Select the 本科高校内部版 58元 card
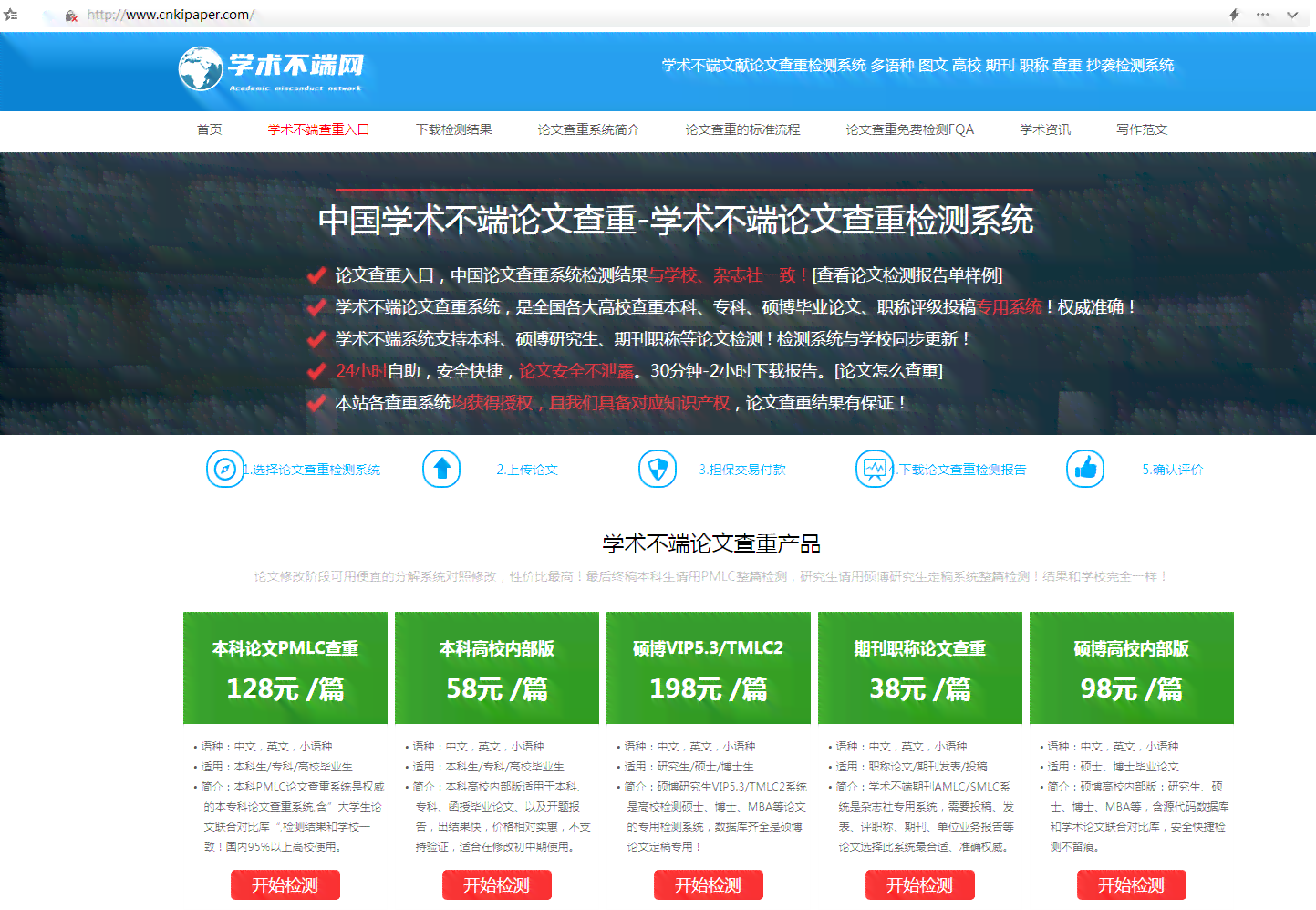The image size is (1316, 910). [497, 667]
